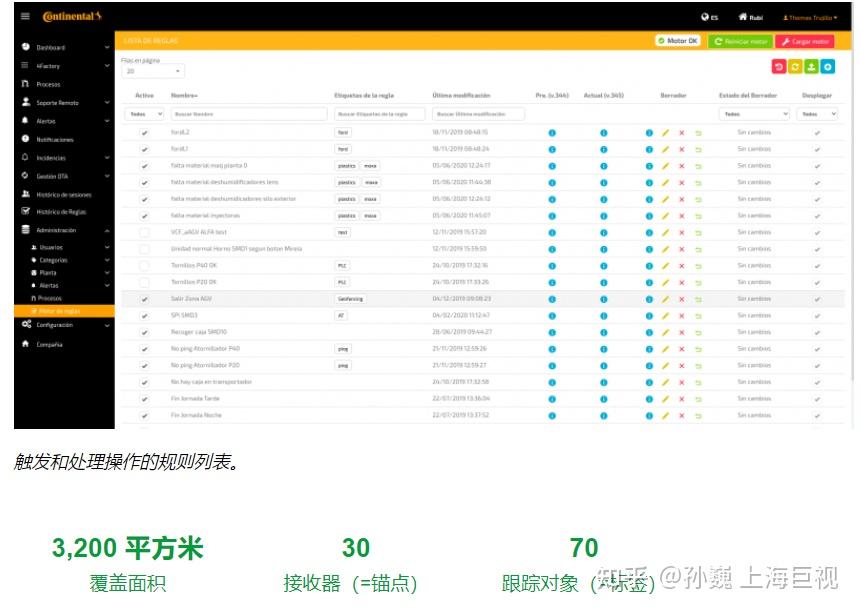Click the blue add rule icon button
The height and width of the screenshot is (612, 860).
point(827,66)
